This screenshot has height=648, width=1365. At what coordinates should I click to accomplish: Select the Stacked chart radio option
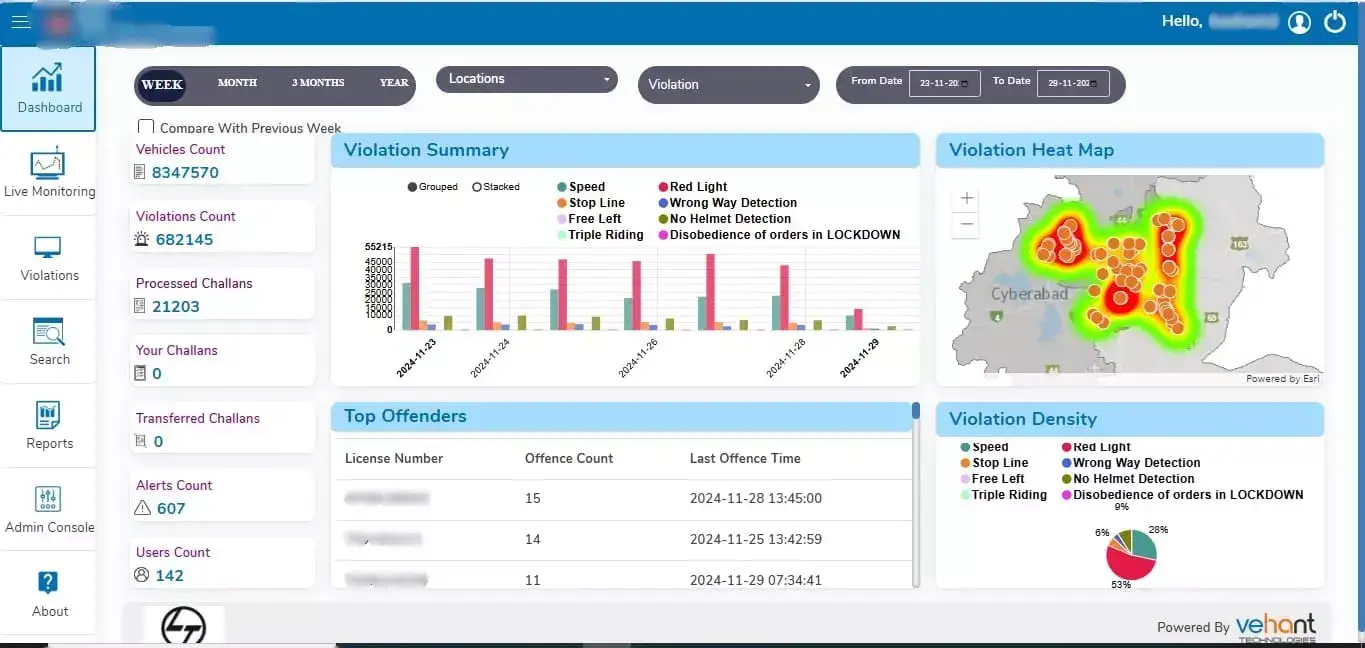[477, 187]
